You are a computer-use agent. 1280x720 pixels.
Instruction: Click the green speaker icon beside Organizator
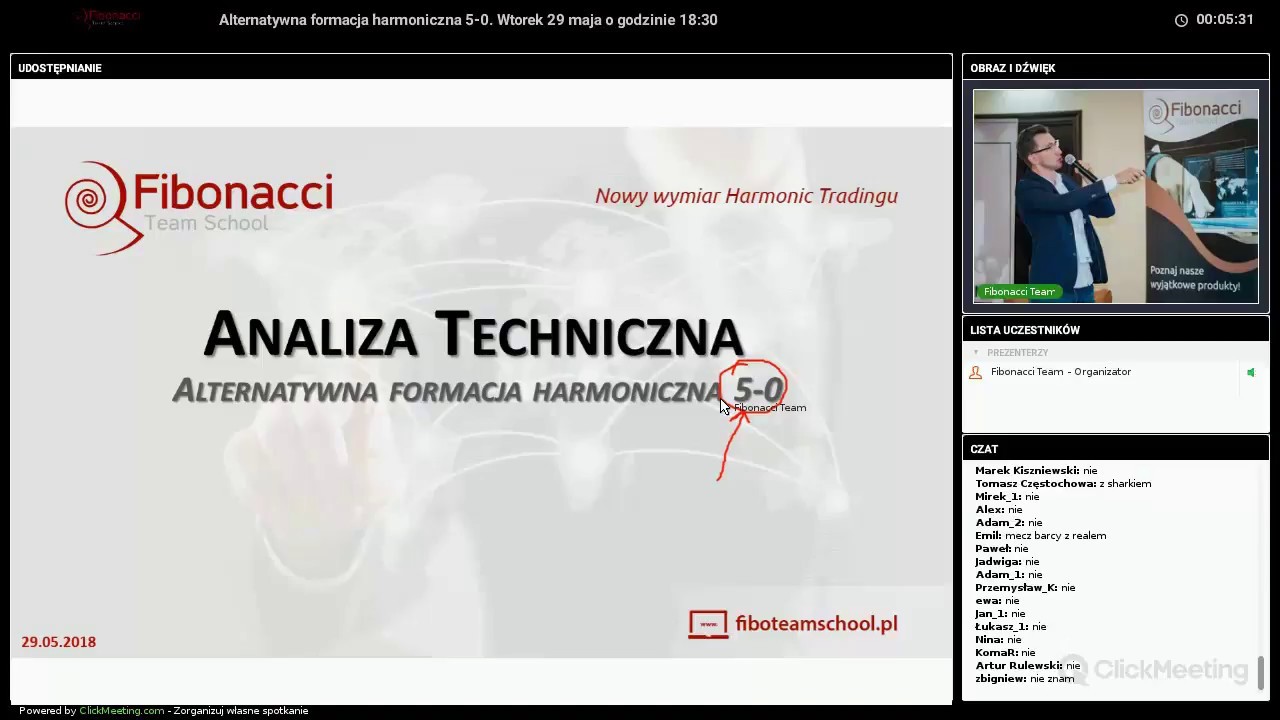[x=1250, y=372]
